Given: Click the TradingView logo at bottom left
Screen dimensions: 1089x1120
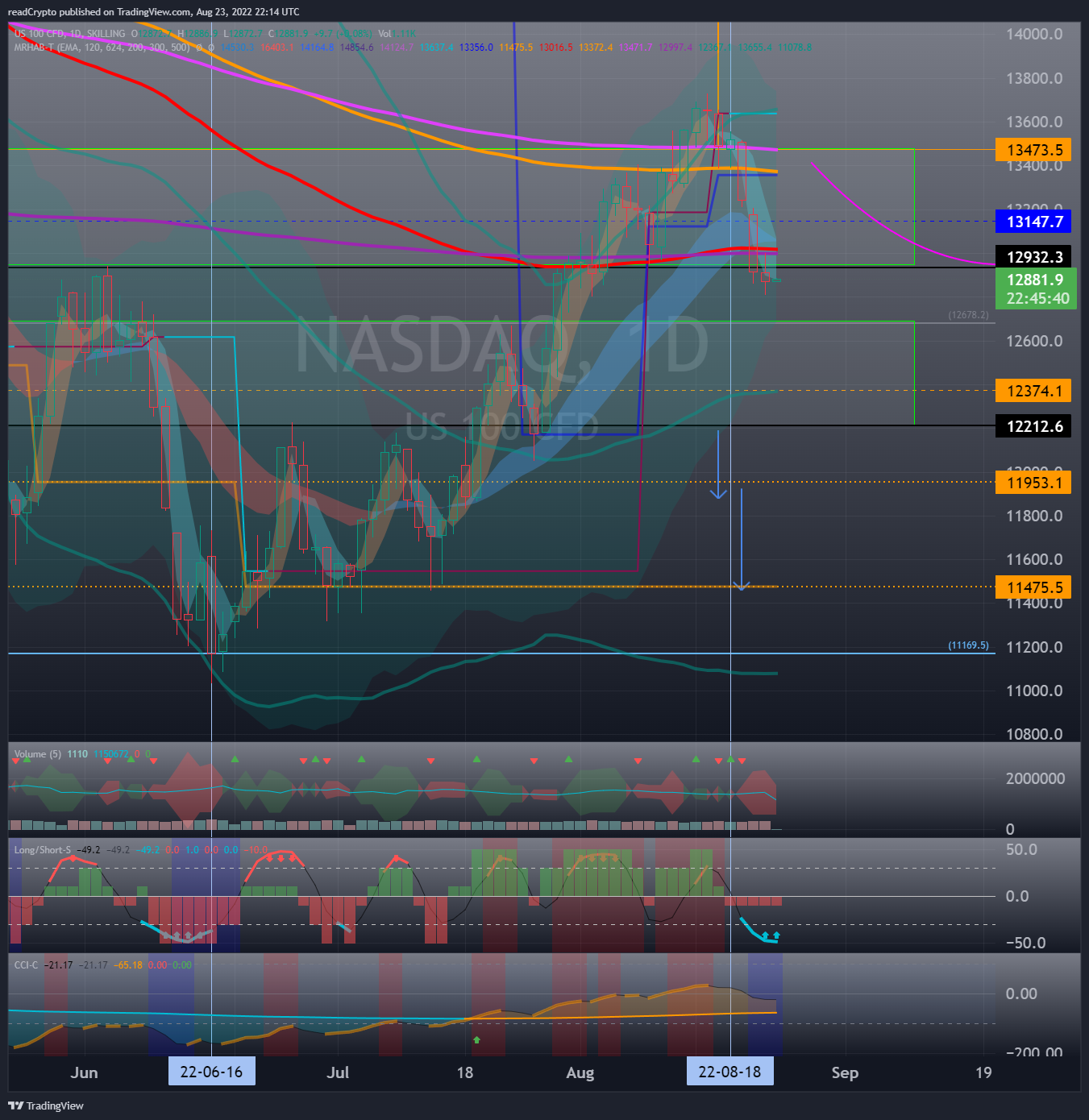Looking at the screenshot, I should 46,1105.
